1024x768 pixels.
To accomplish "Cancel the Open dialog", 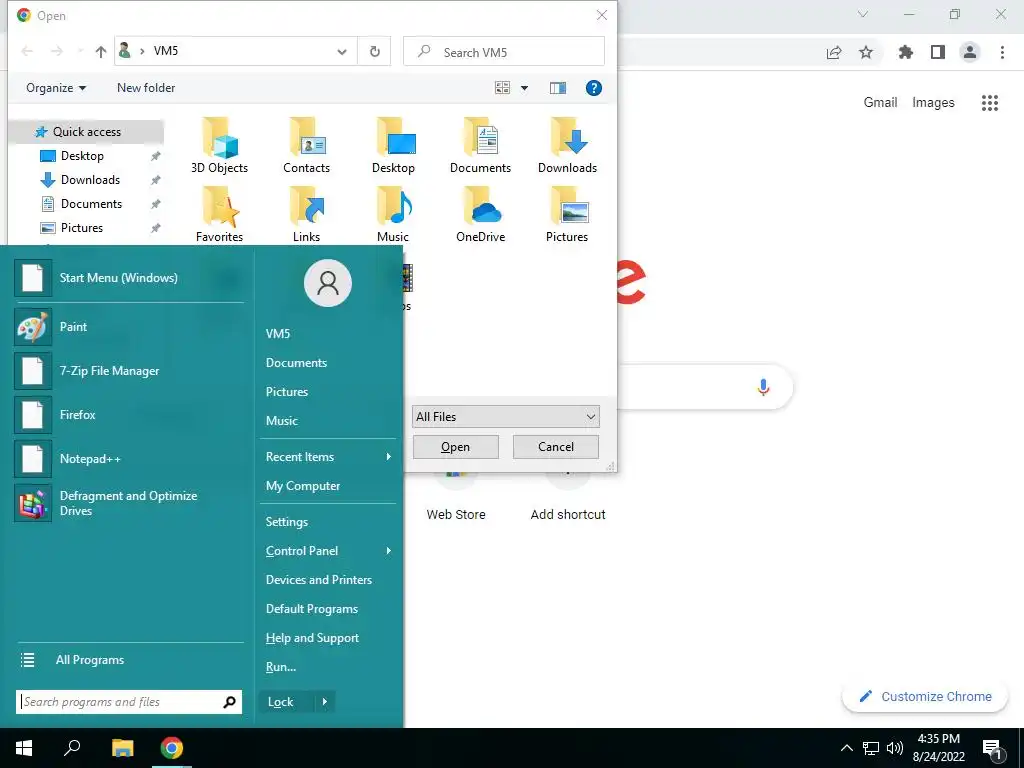I will (x=556, y=447).
